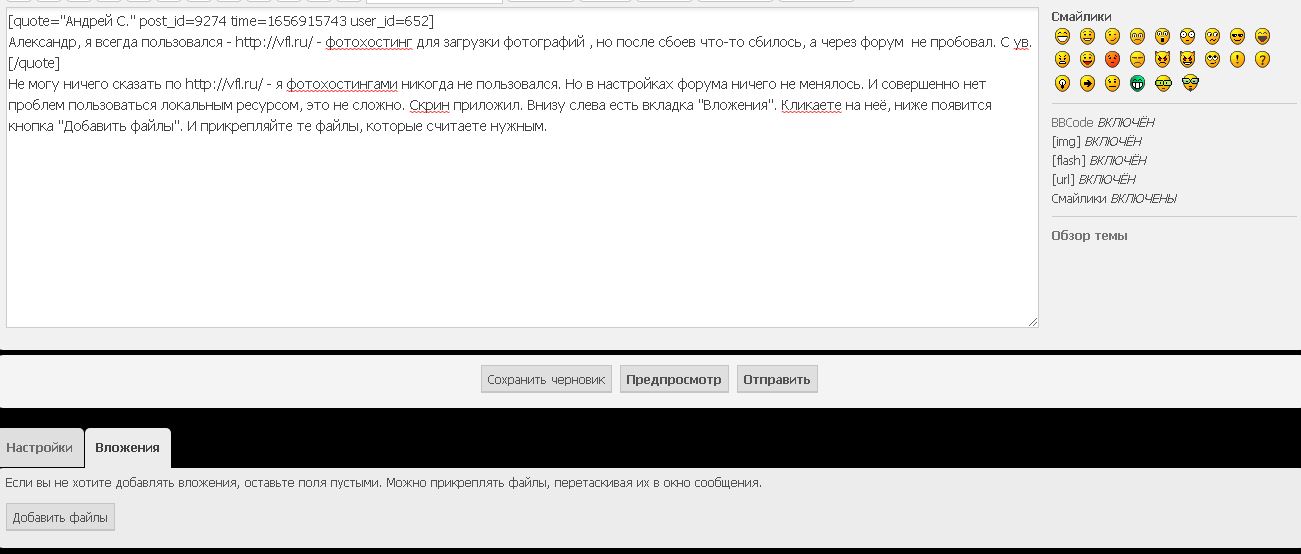The image size is (1301, 554).
Task: Insert the exclamation mark smiley
Action: pyautogui.click(x=1237, y=60)
